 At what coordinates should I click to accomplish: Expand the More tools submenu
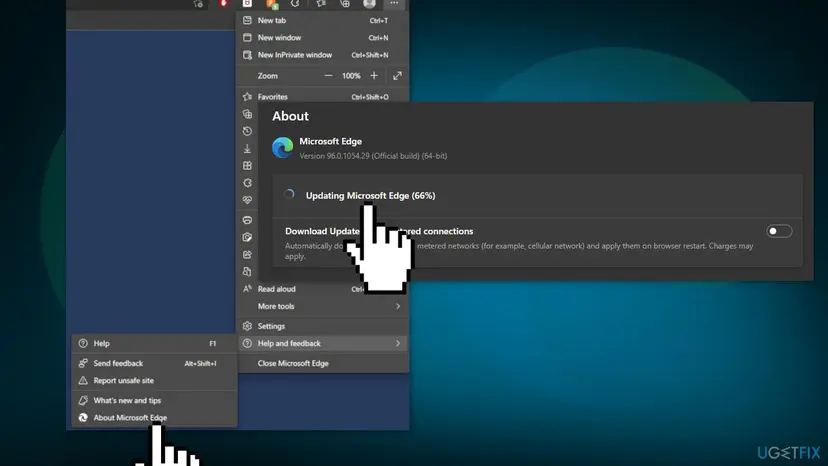pos(322,306)
